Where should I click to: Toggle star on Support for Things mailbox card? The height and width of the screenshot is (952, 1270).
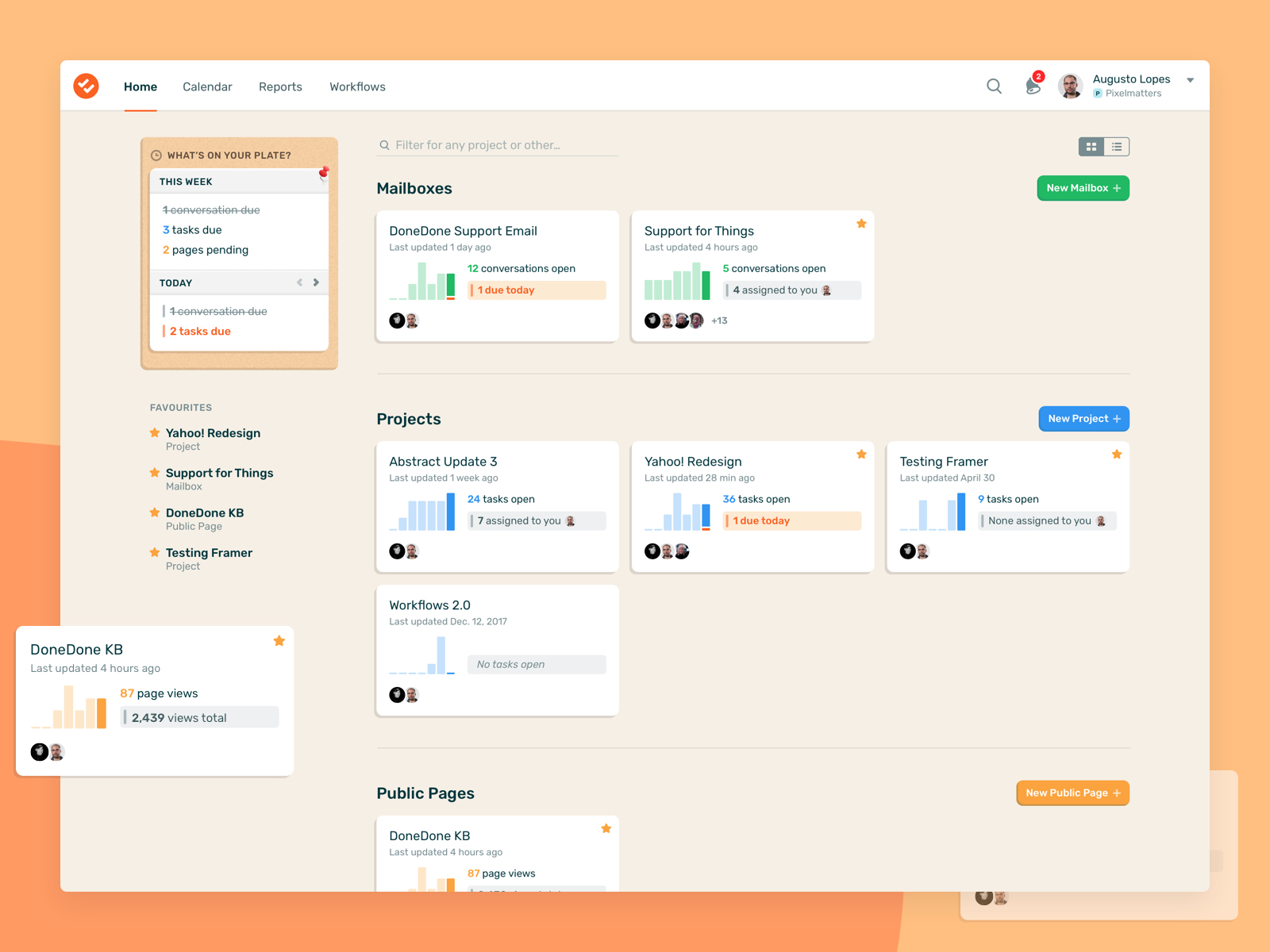point(861,224)
